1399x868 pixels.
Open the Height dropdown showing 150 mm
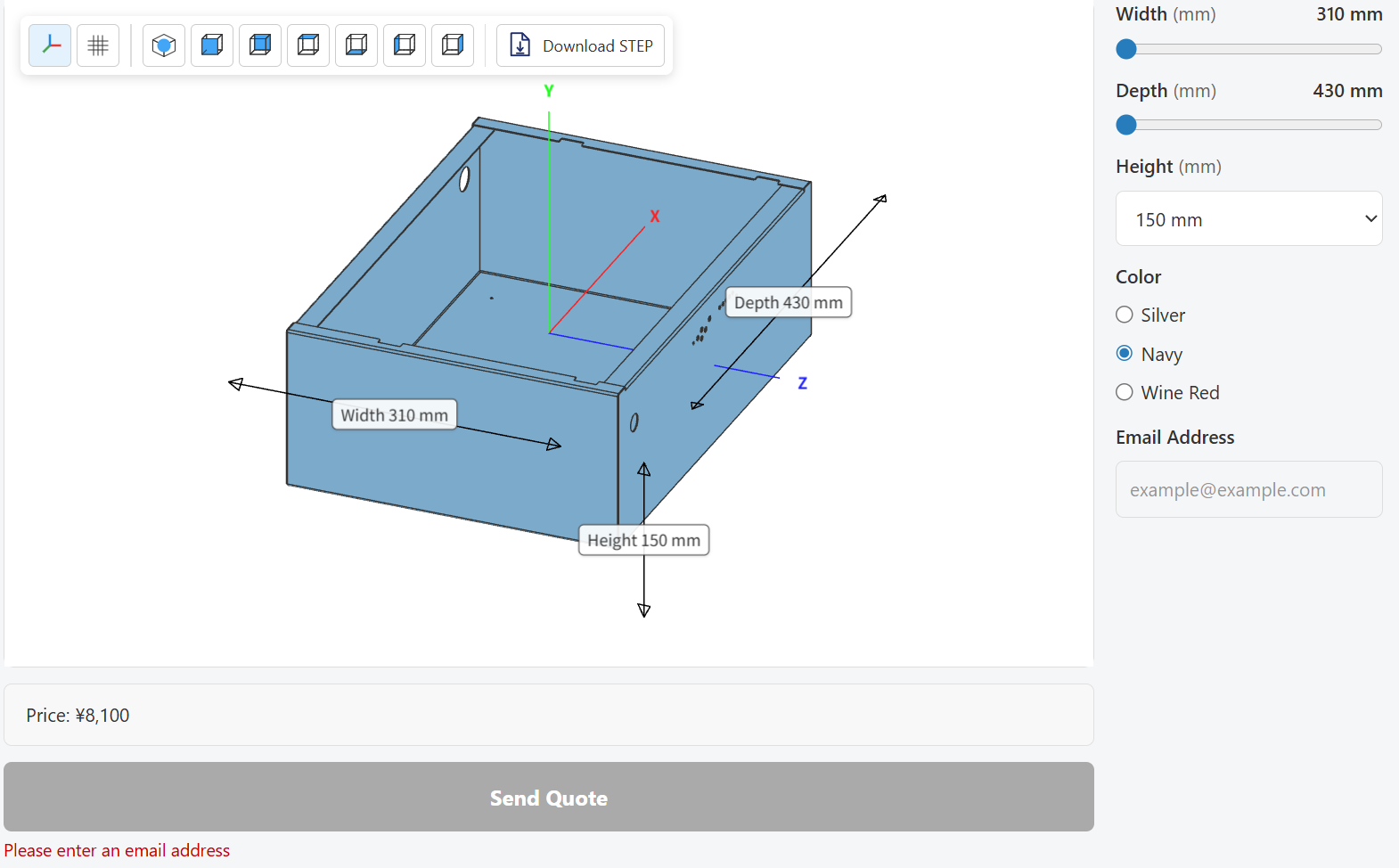[1249, 218]
